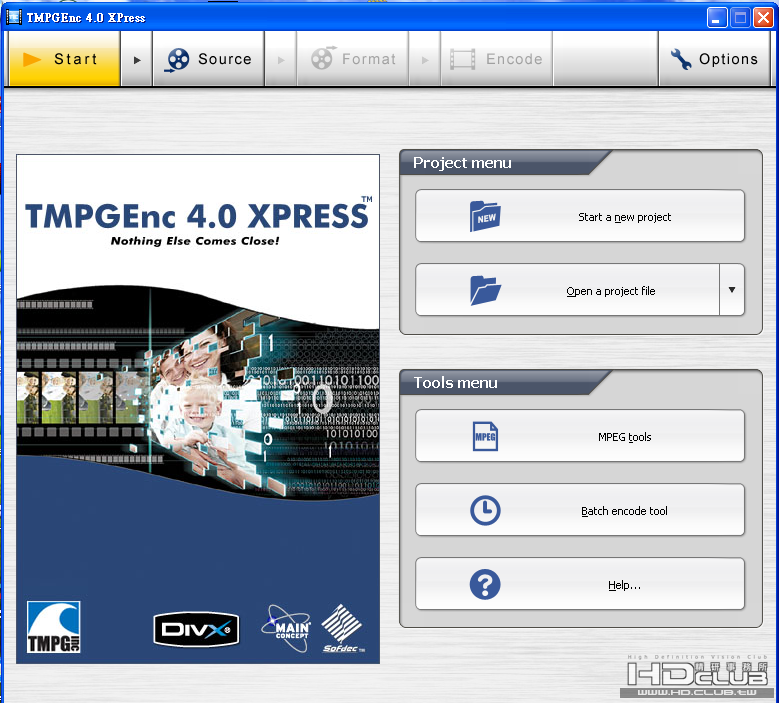Click the arrow between Start and Source
This screenshot has width=779, height=703.
pos(137,60)
